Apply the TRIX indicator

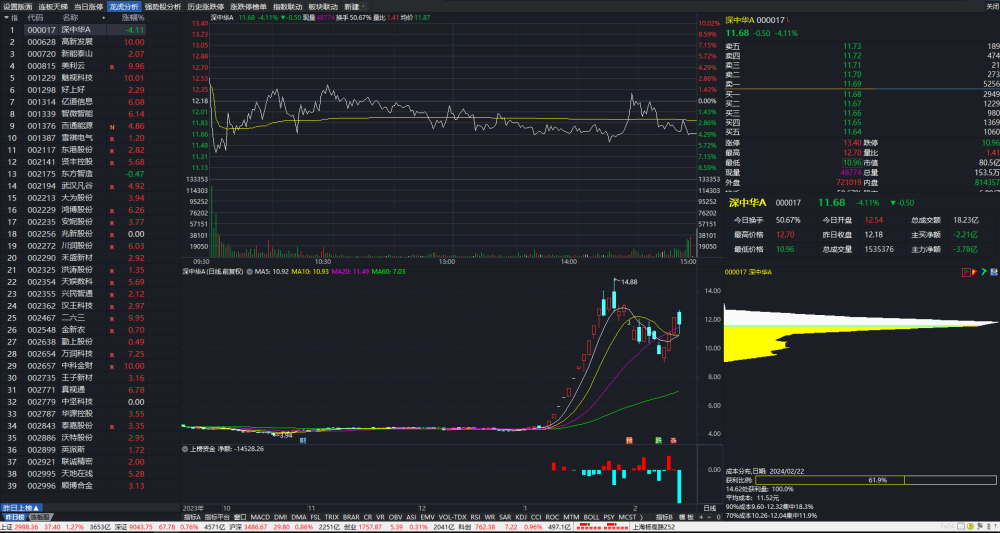point(332,516)
